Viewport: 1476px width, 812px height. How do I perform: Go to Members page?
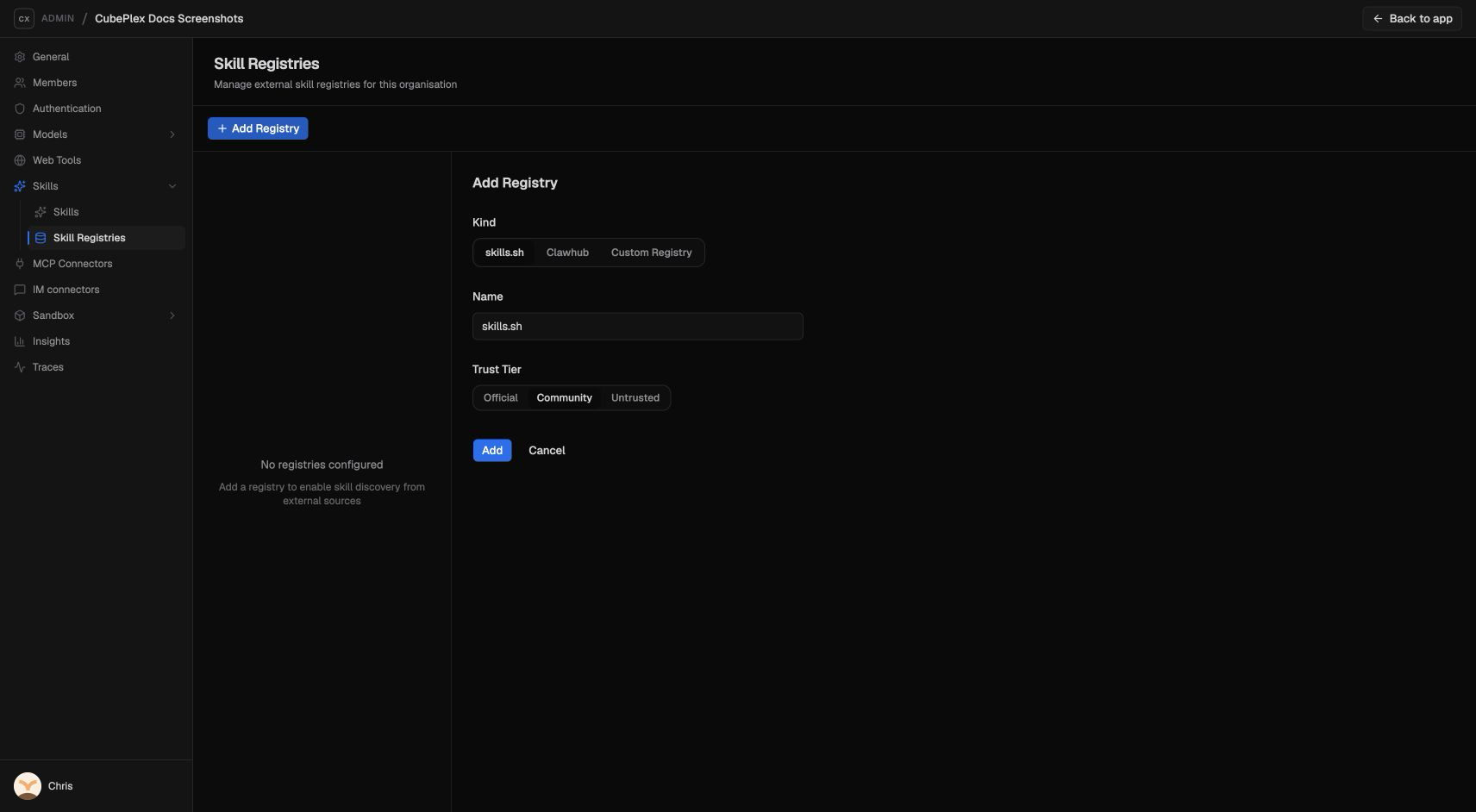coord(96,83)
